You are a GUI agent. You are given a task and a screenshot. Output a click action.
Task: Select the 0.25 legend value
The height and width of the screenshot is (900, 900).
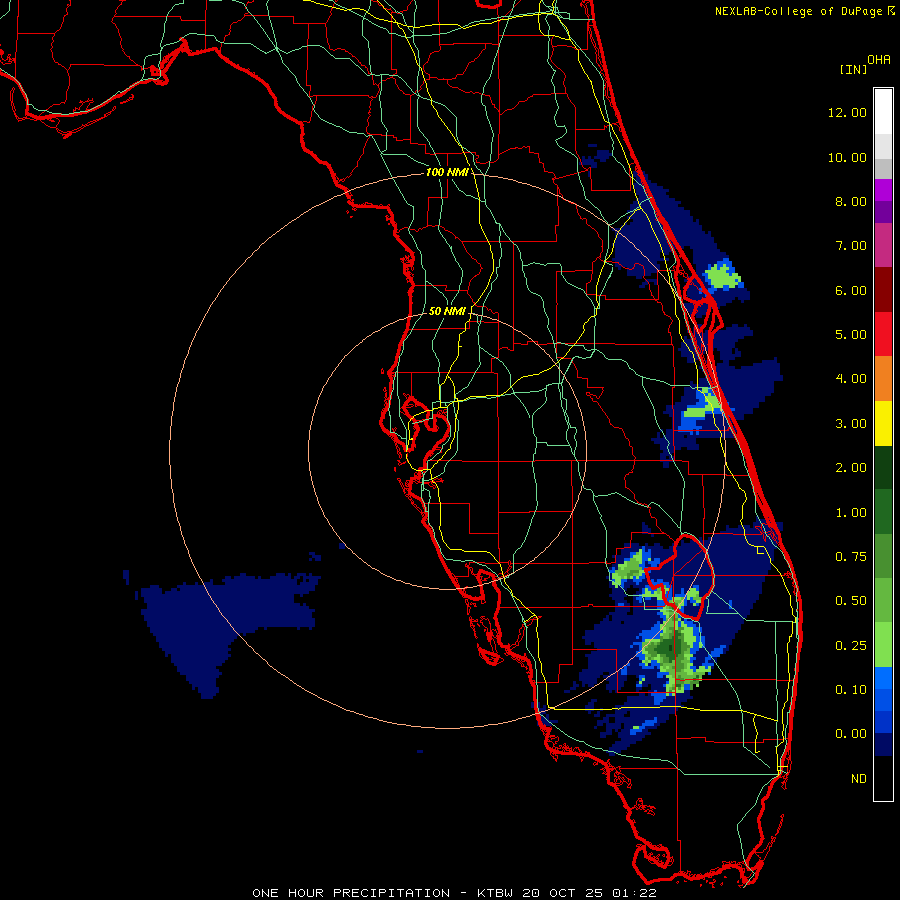pyautogui.click(x=851, y=646)
